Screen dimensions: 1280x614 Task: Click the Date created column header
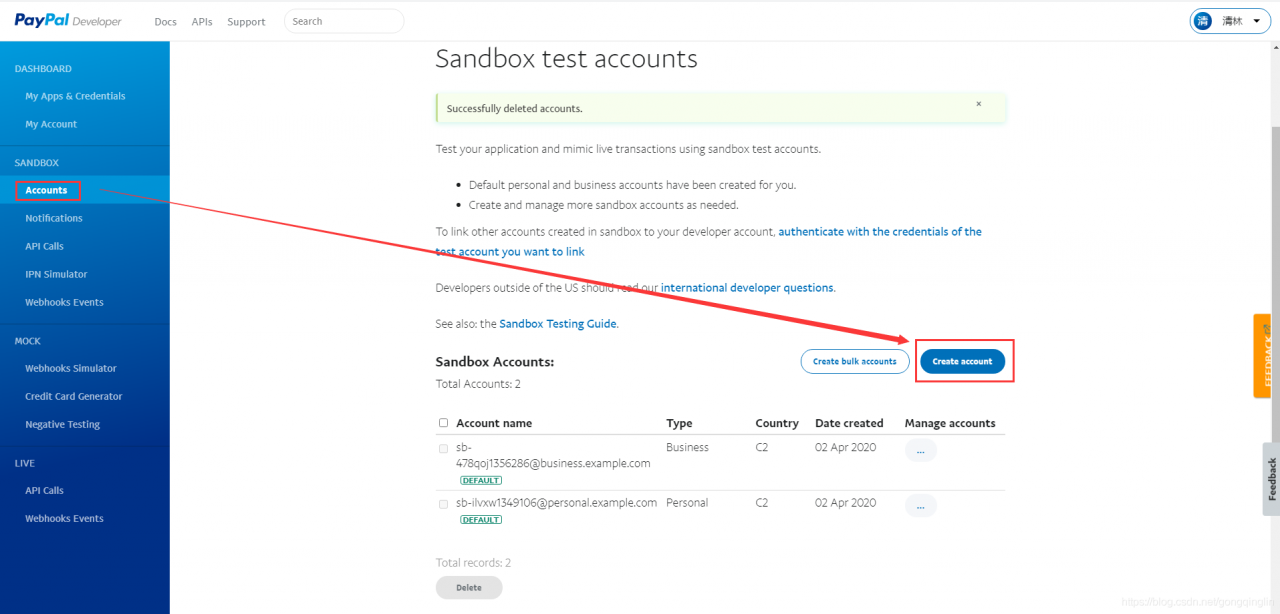849,423
